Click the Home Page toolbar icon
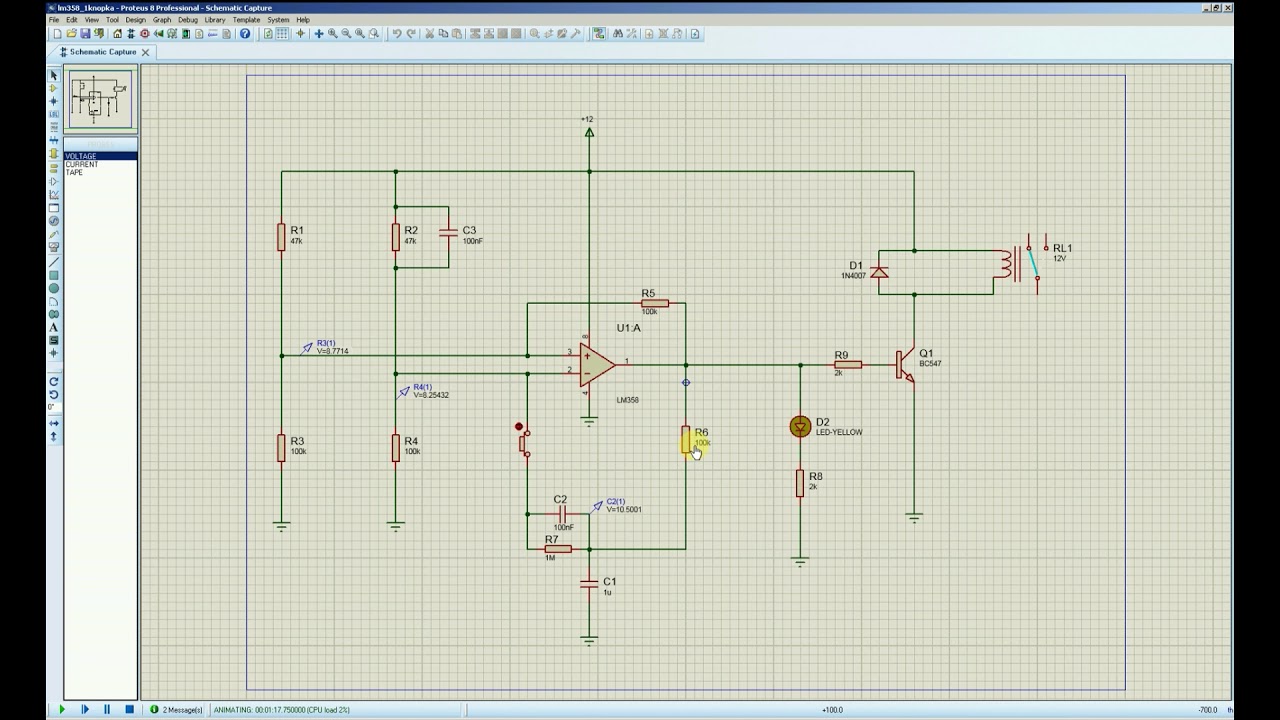This screenshot has height=720, width=1280. tap(117, 33)
